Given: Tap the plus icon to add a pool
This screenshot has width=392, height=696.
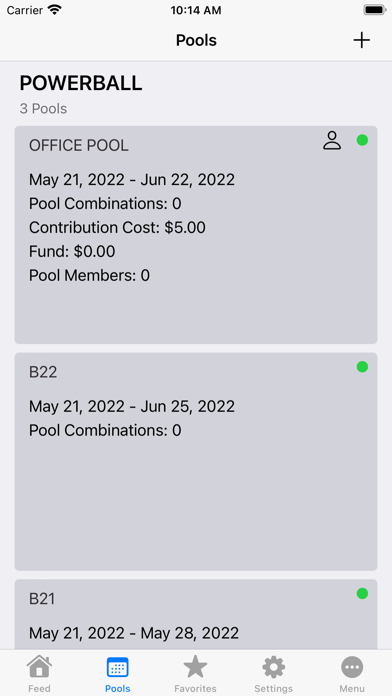Looking at the screenshot, I should 361,40.
